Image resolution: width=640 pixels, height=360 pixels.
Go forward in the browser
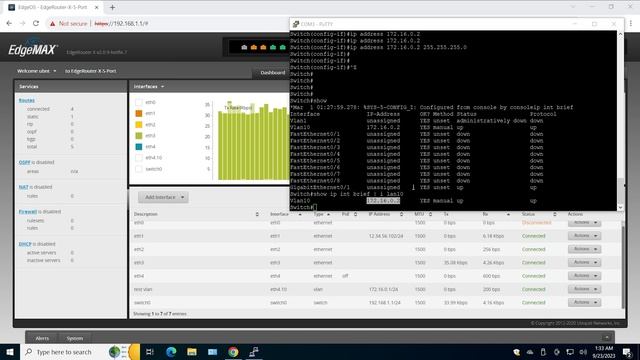[22, 23]
